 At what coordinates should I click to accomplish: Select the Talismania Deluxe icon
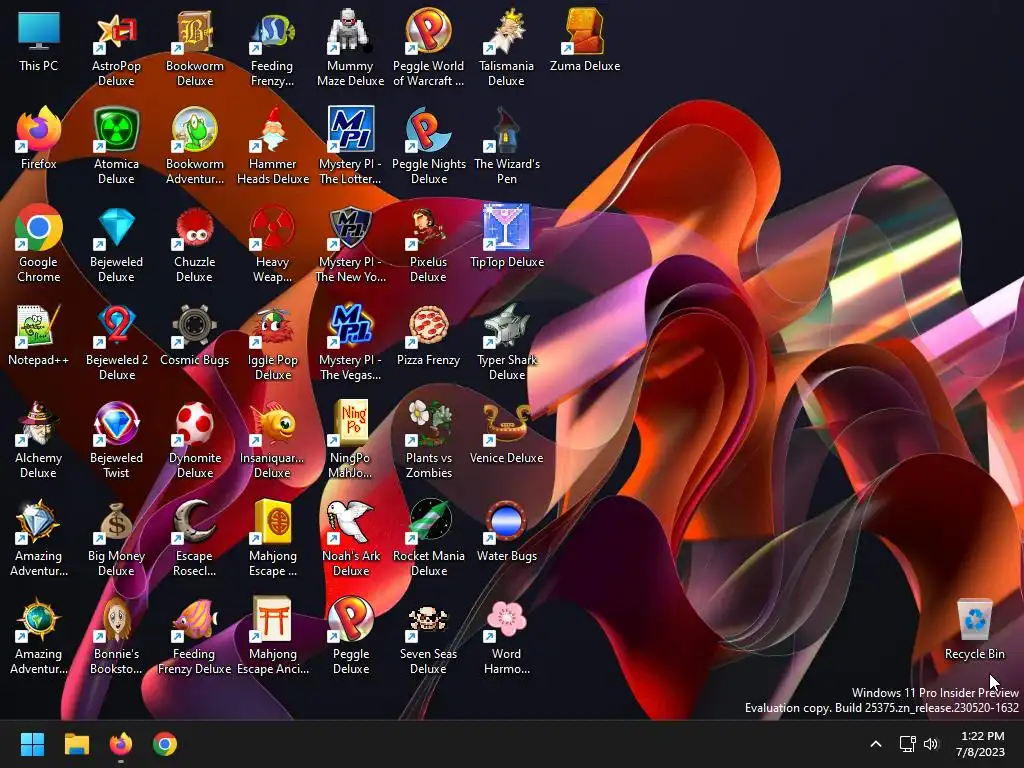coord(506,31)
